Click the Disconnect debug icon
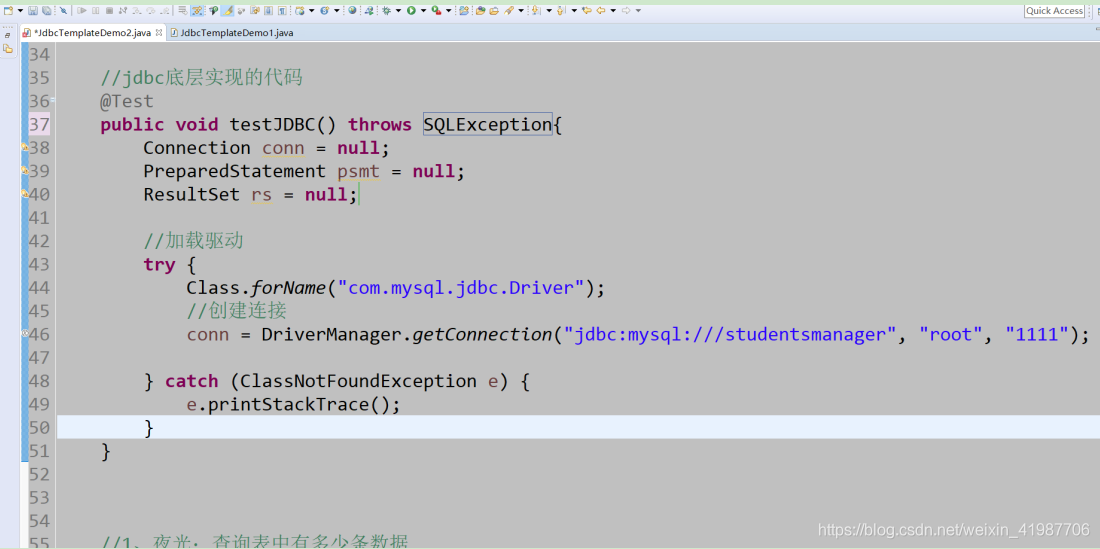The image size is (1100, 549). coord(123,11)
